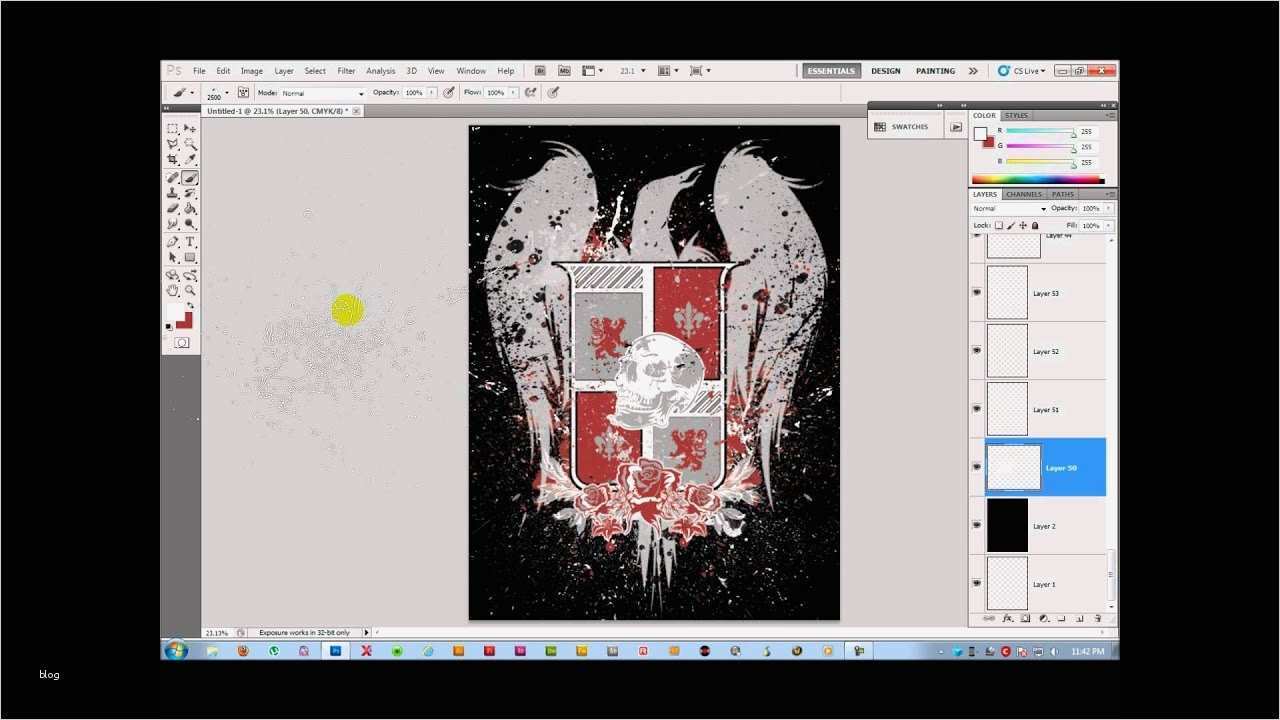This screenshot has height=720, width=1280.
Task: Select the Paint Bucket tool
Action: tap(190, 209)
